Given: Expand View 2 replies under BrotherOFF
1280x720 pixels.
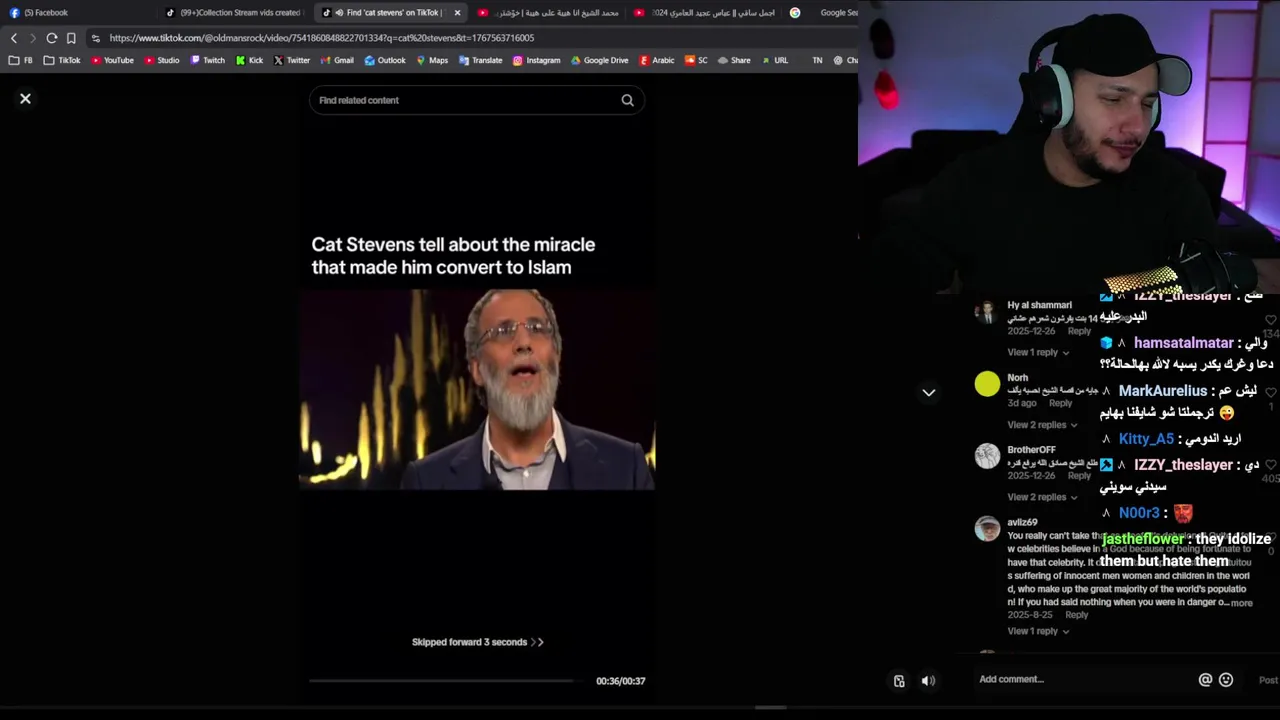Looking at the screenshot, I should pyautogui.click(x=1040, y=497).
